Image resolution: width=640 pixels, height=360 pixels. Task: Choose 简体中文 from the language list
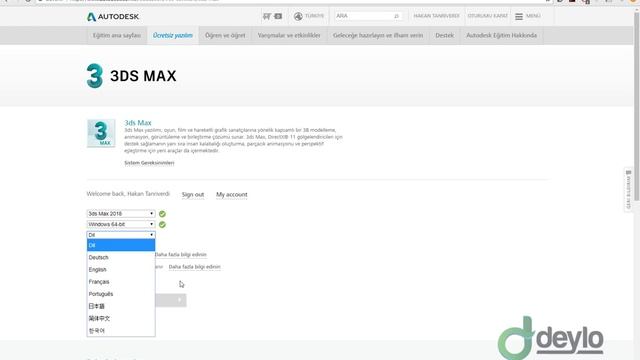121,318
